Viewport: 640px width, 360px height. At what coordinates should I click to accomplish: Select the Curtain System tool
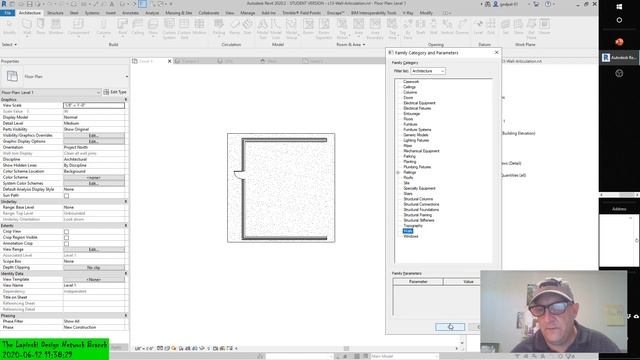click(169, 29)
